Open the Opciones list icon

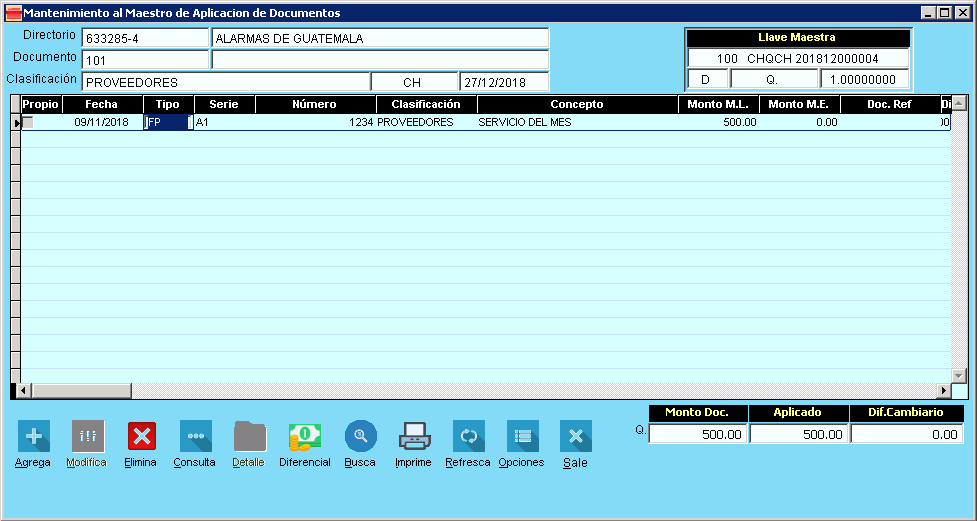(522, 436)
